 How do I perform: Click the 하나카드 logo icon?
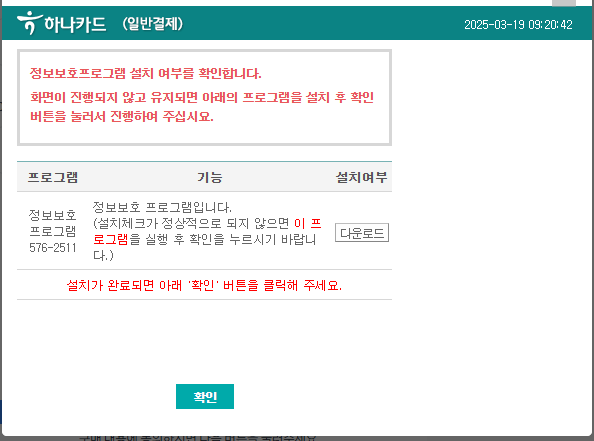click(29, 23)
